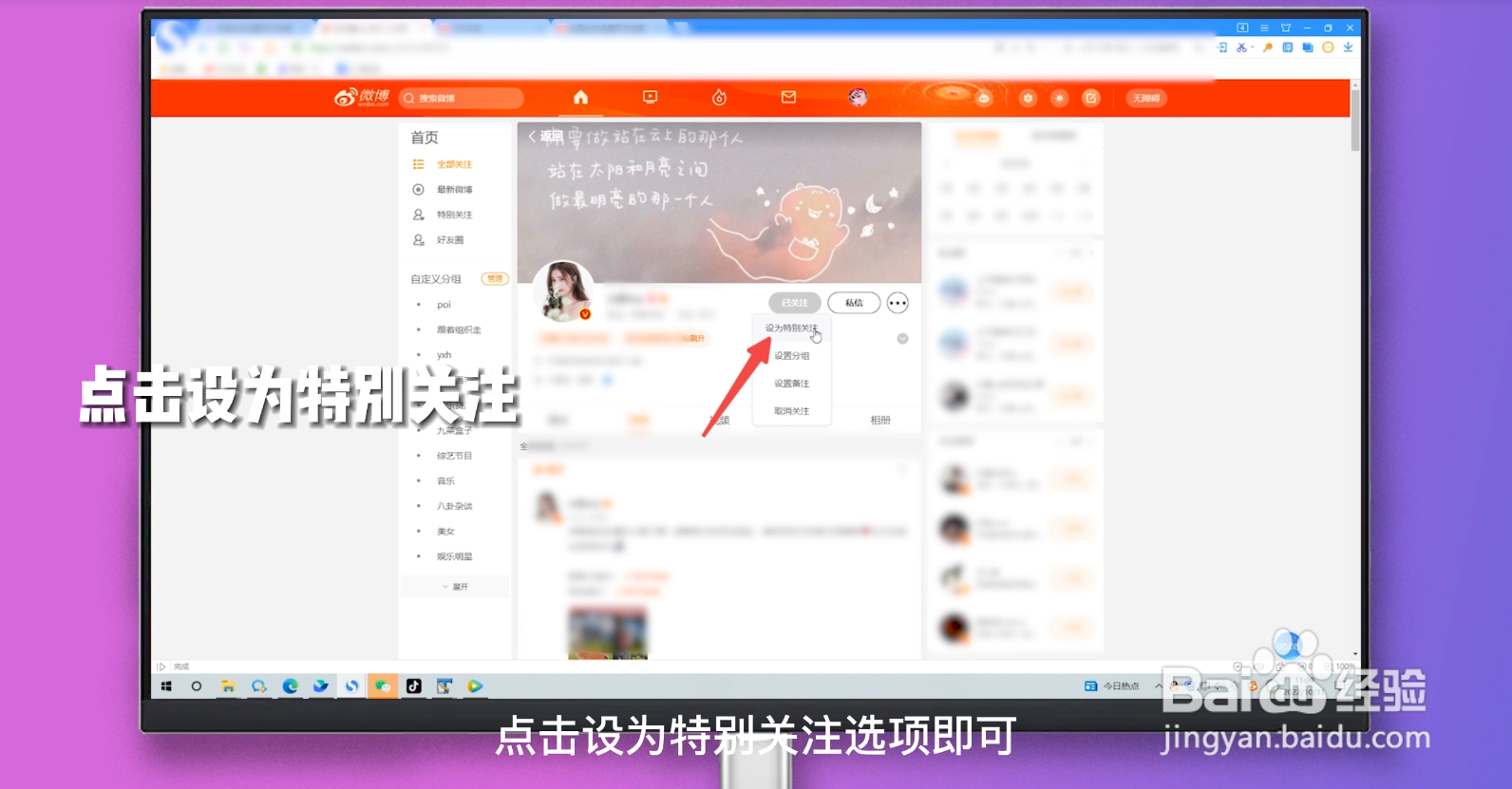Open the tab count icon showing 4
This screenshot has height=789, width=1512.
pyautogui.click(x=1242, y=28)
